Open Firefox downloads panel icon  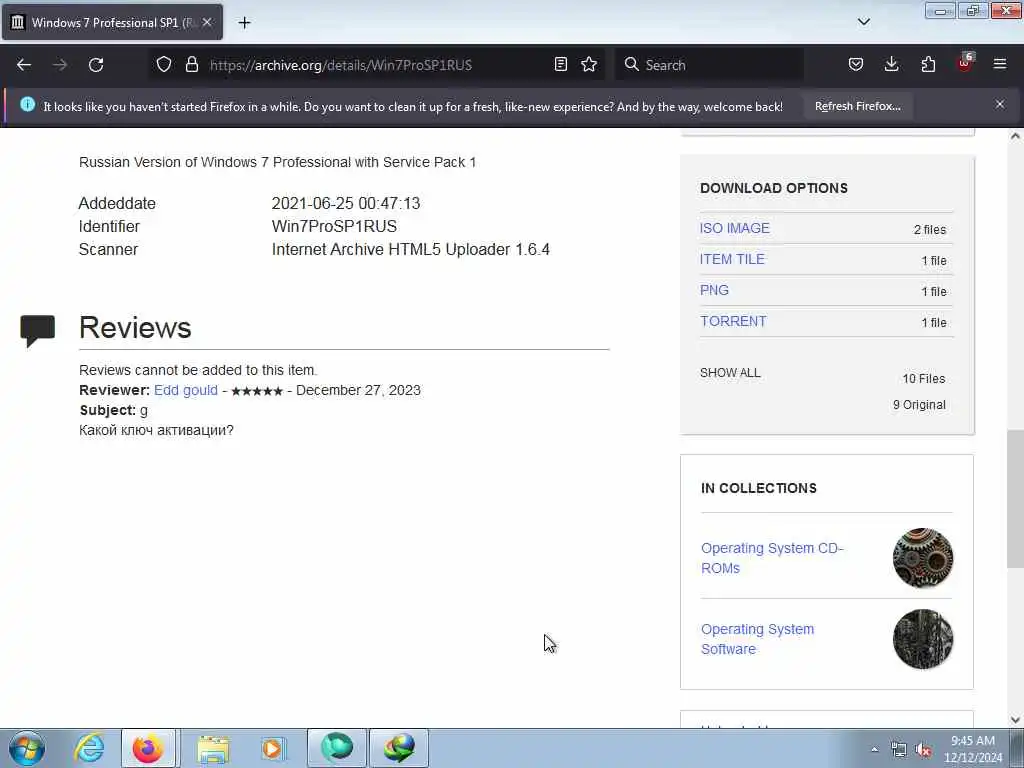pyautogui.click(x=891, y=64)
